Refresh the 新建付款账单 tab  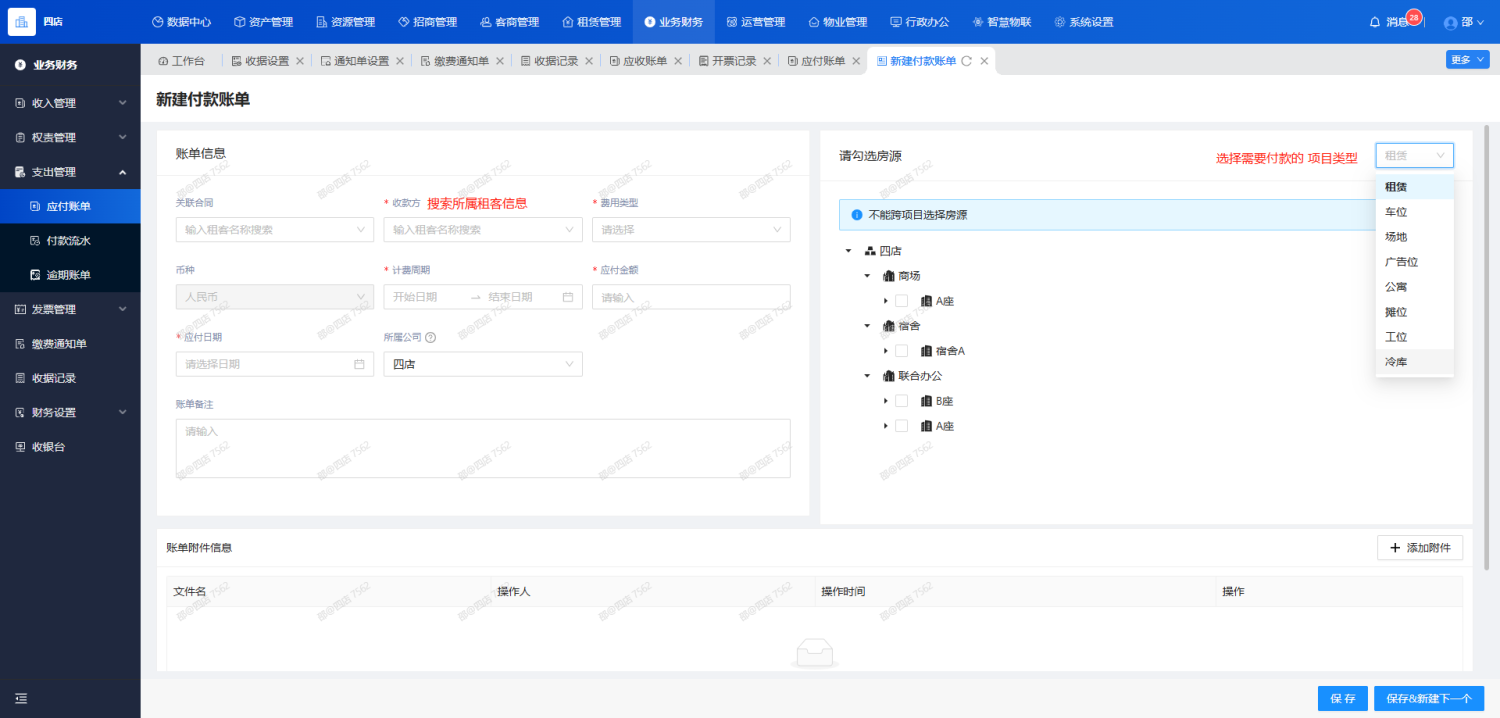click(x=967, y=61)
